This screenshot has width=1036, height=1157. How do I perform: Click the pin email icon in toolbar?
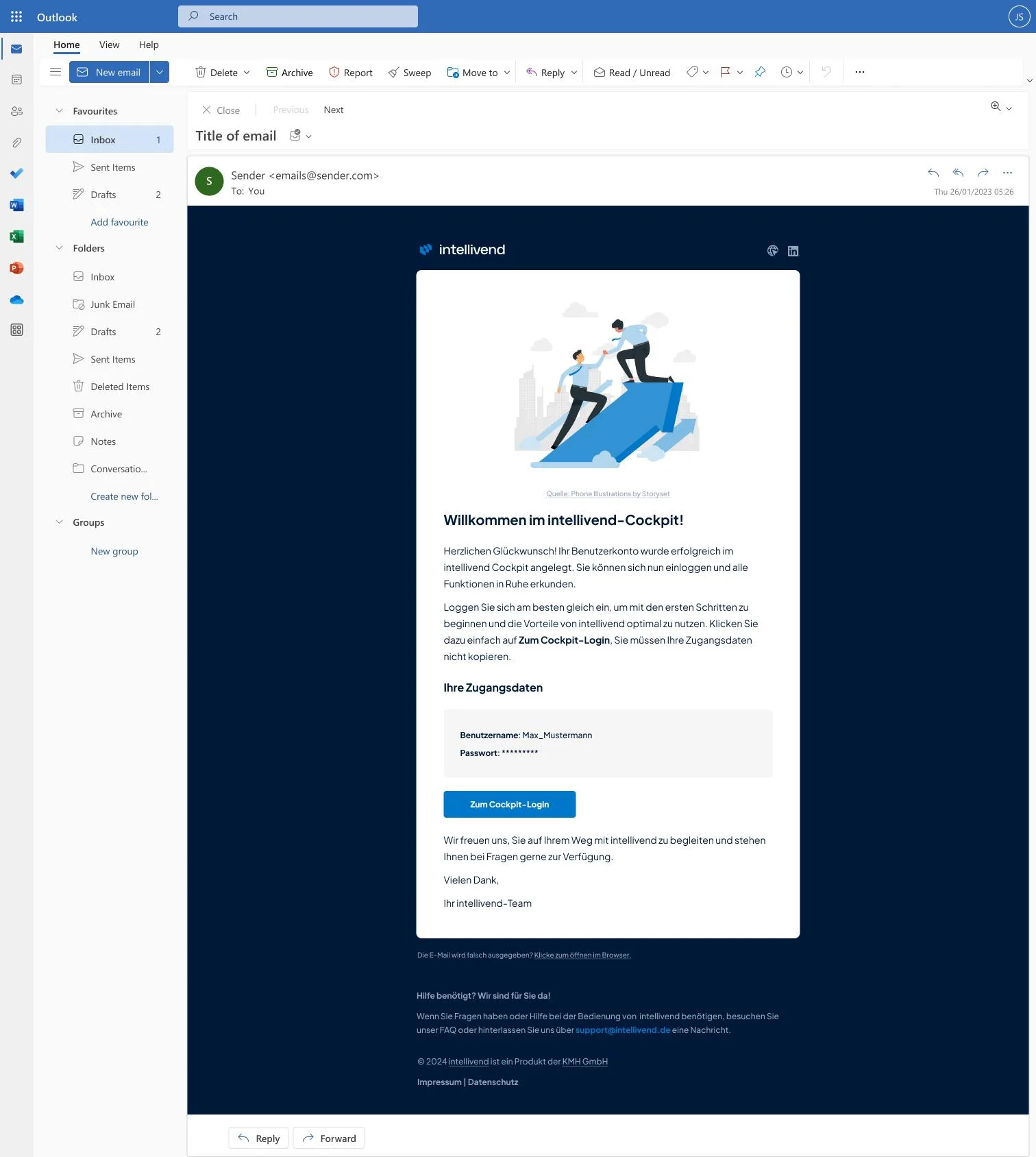760,72
